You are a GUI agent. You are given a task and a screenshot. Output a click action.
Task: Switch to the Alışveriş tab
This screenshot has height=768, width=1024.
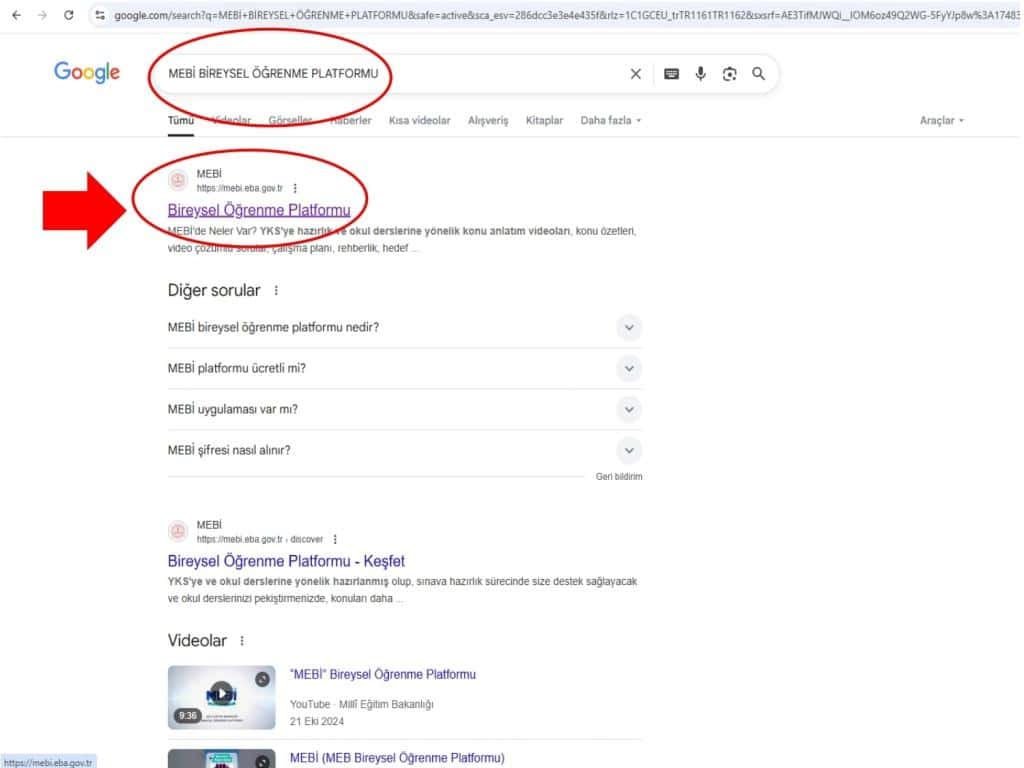[488, 120]
